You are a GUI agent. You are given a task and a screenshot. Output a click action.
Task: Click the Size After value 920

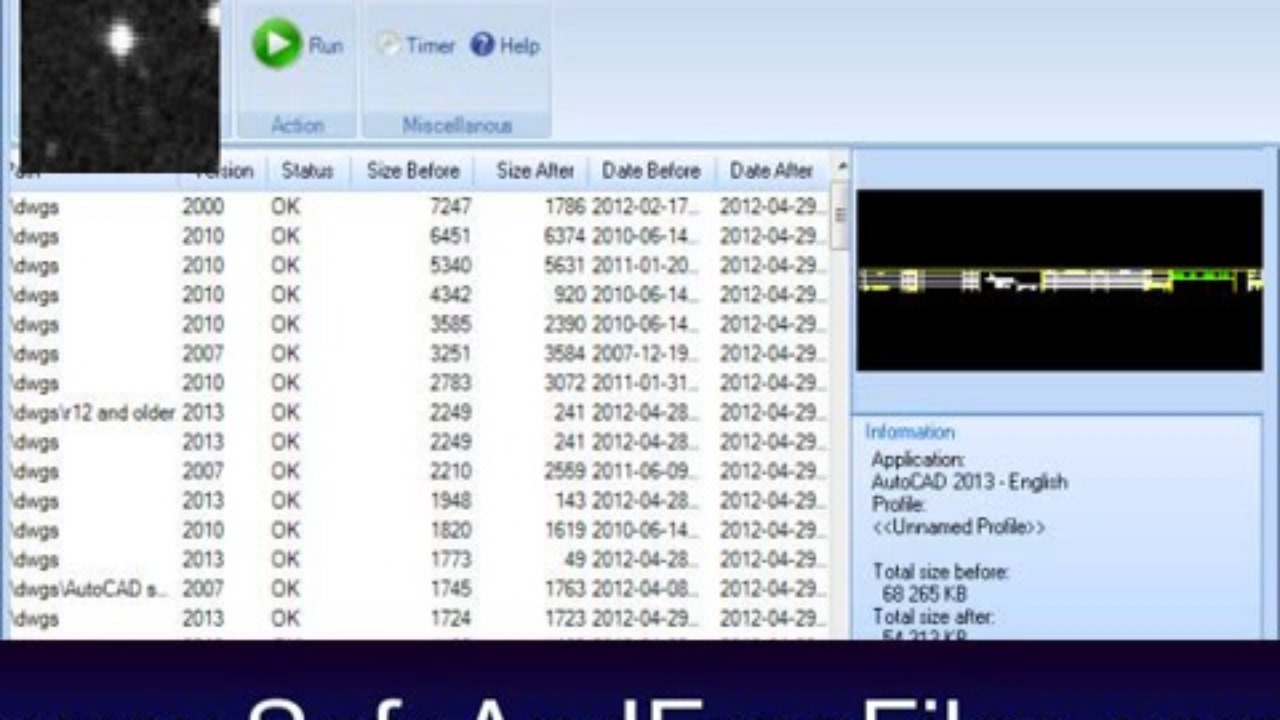pos(571,295)
